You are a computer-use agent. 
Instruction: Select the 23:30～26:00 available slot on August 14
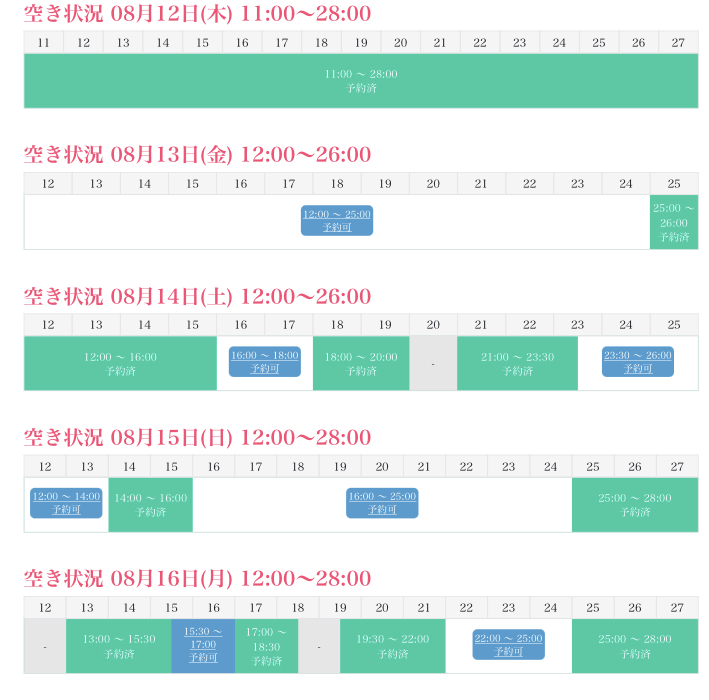(638, 362)
